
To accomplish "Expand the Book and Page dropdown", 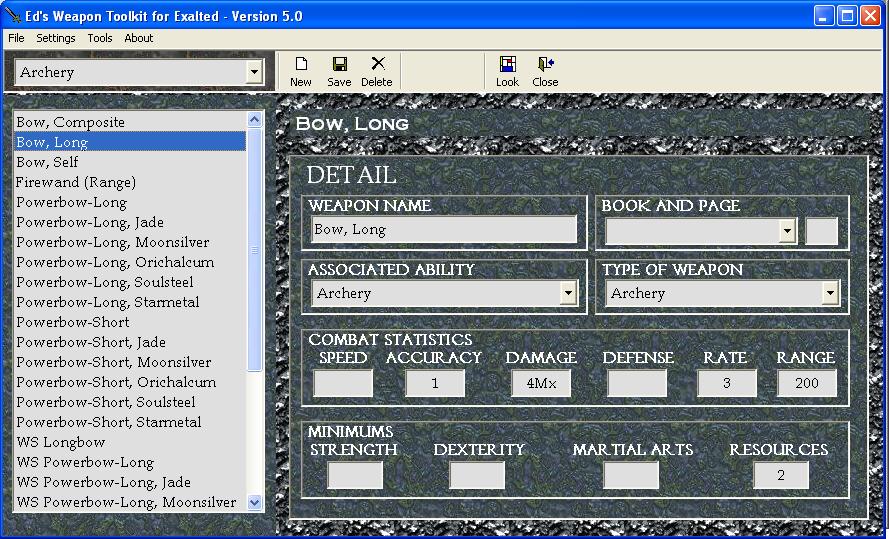I will 787,231.
